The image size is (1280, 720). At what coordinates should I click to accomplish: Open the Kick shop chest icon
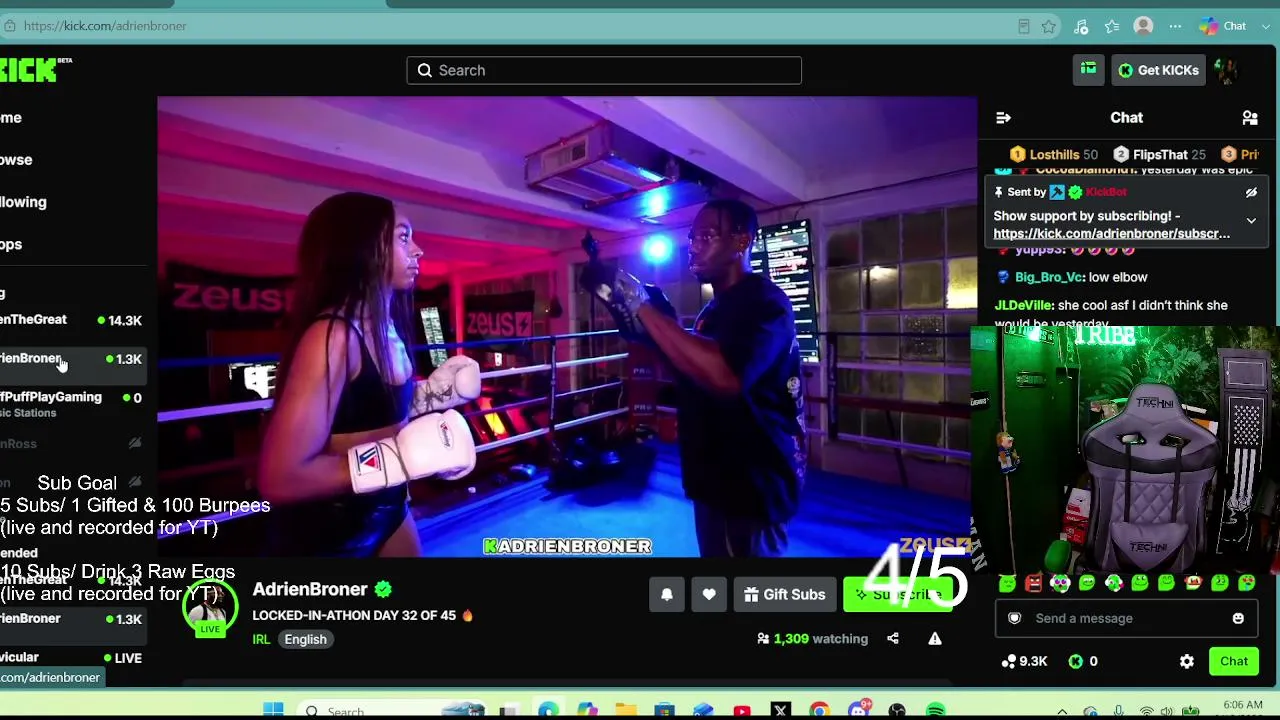click(1088, 70)
